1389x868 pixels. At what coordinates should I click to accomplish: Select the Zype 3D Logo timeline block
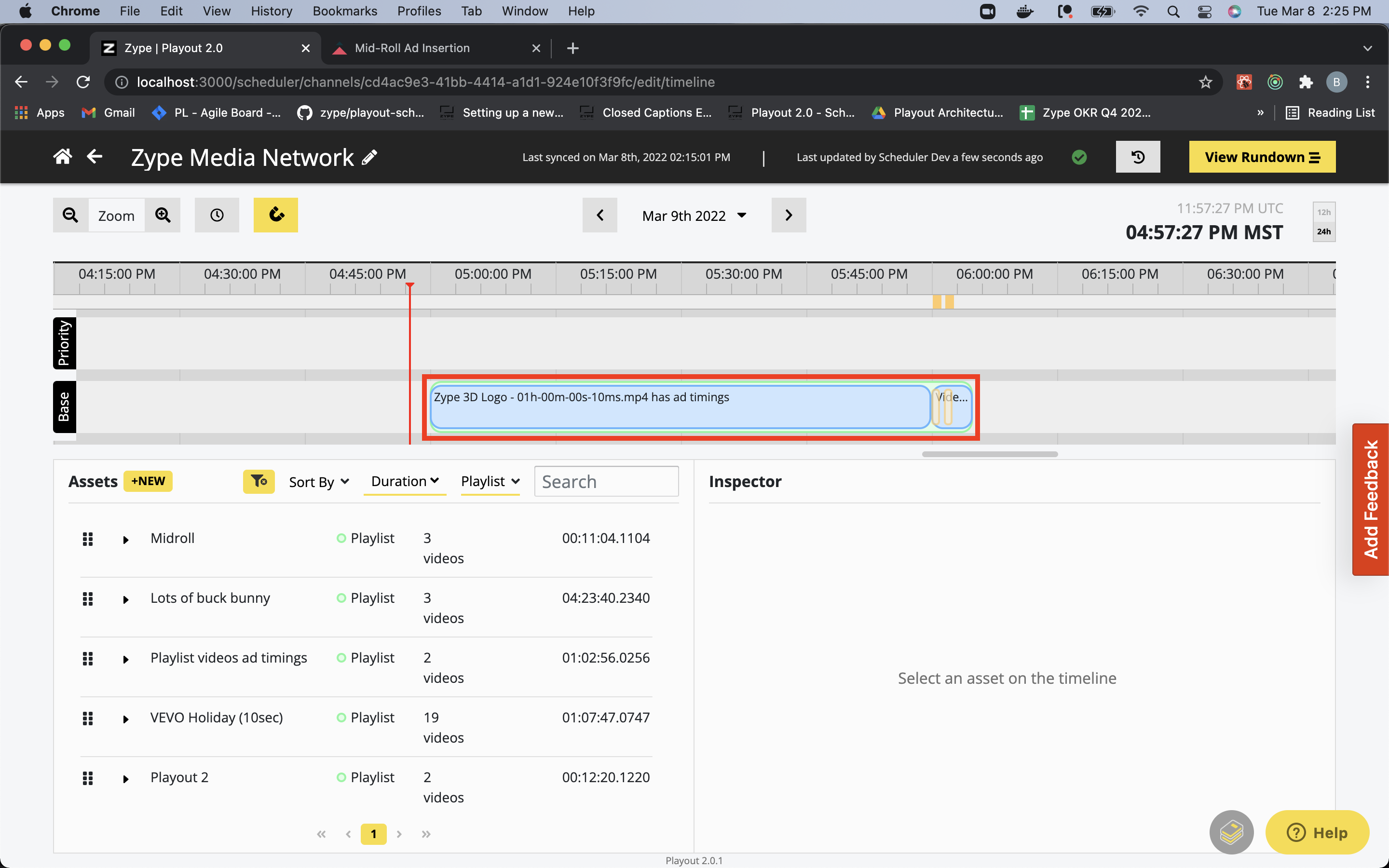[680, 407]
